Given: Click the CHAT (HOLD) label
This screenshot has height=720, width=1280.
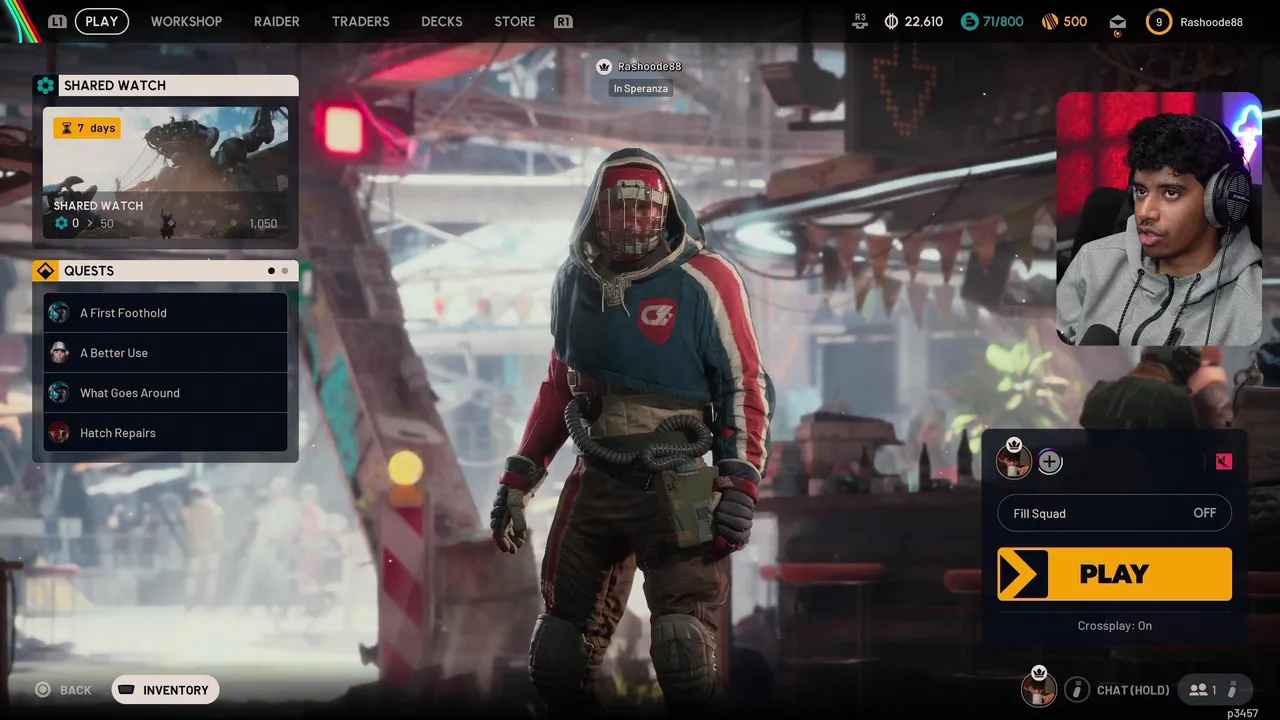Looking at the screenshot, I should coord(1133,690).
